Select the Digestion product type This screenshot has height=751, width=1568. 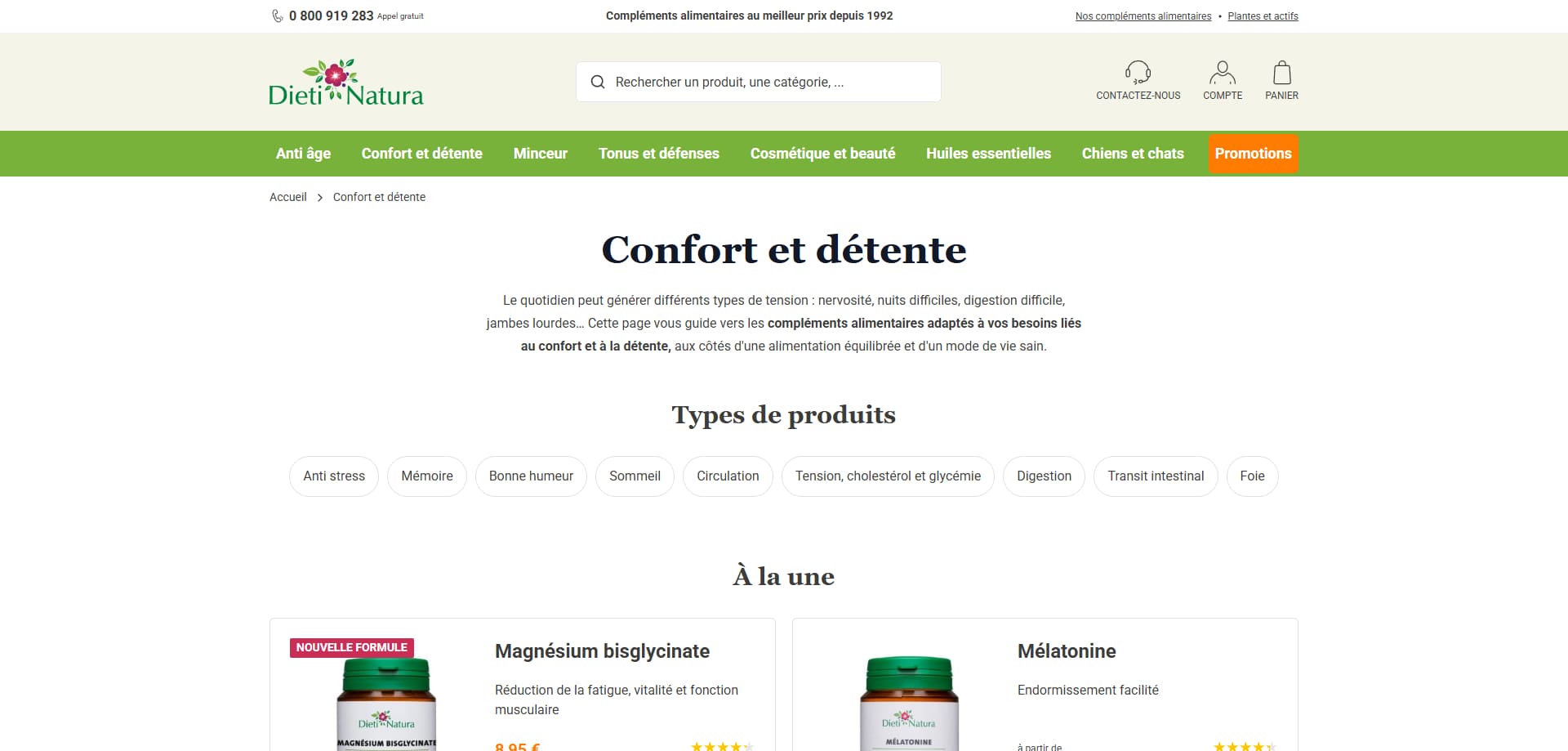1044,476
